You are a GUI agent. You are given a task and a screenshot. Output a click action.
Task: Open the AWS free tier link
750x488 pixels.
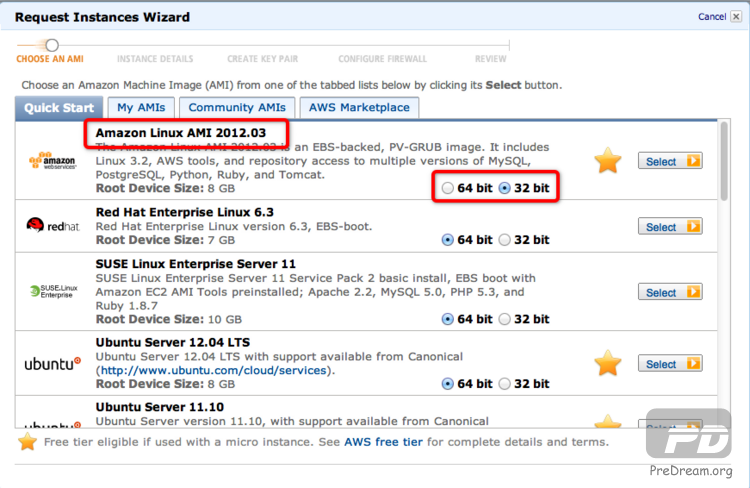[383, 442]
